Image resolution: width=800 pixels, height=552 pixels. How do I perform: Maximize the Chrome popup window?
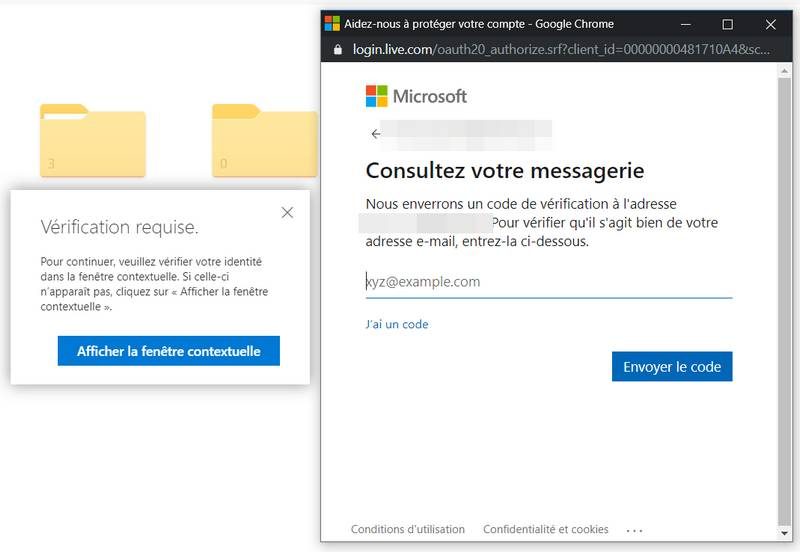(x=728, y=24)
